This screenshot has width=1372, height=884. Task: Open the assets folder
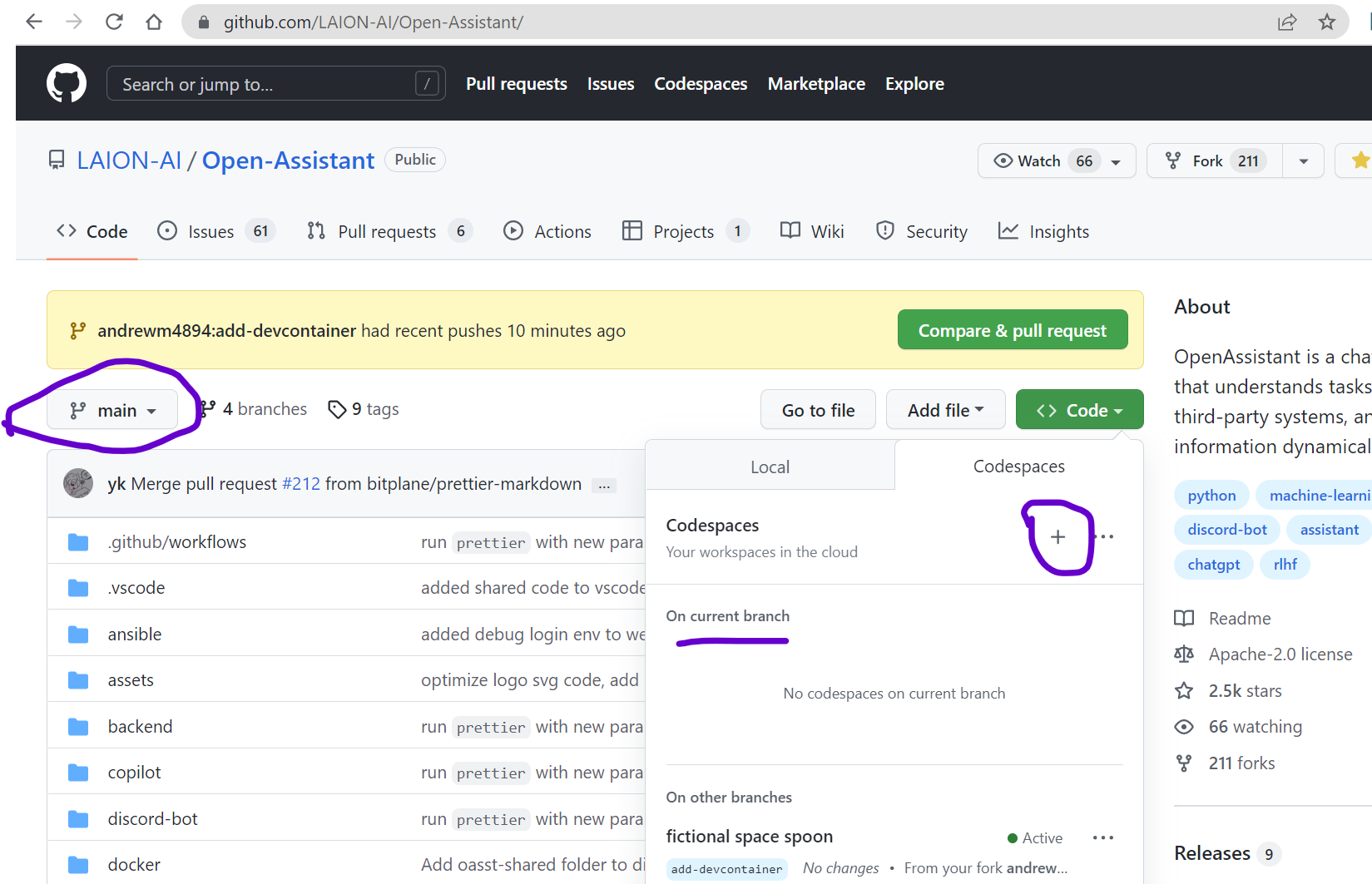pyautogui.click(x=131, y=680)
